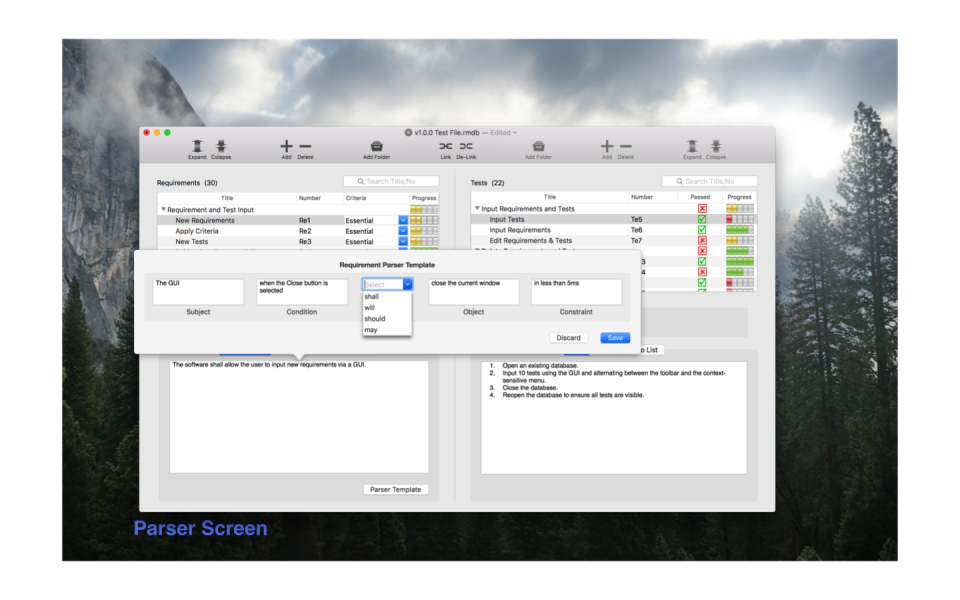Click the Parser Template button
This screenshot has width=960, height=600.
coord(396,489)
